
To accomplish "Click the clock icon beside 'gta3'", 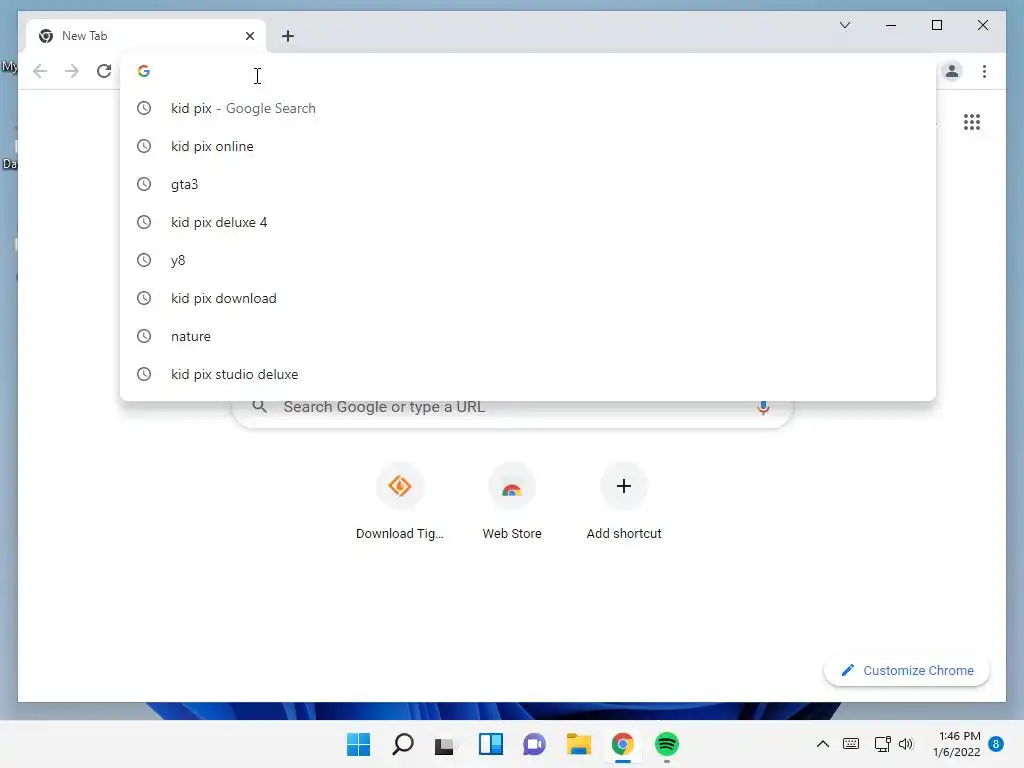I will [144, 184].
